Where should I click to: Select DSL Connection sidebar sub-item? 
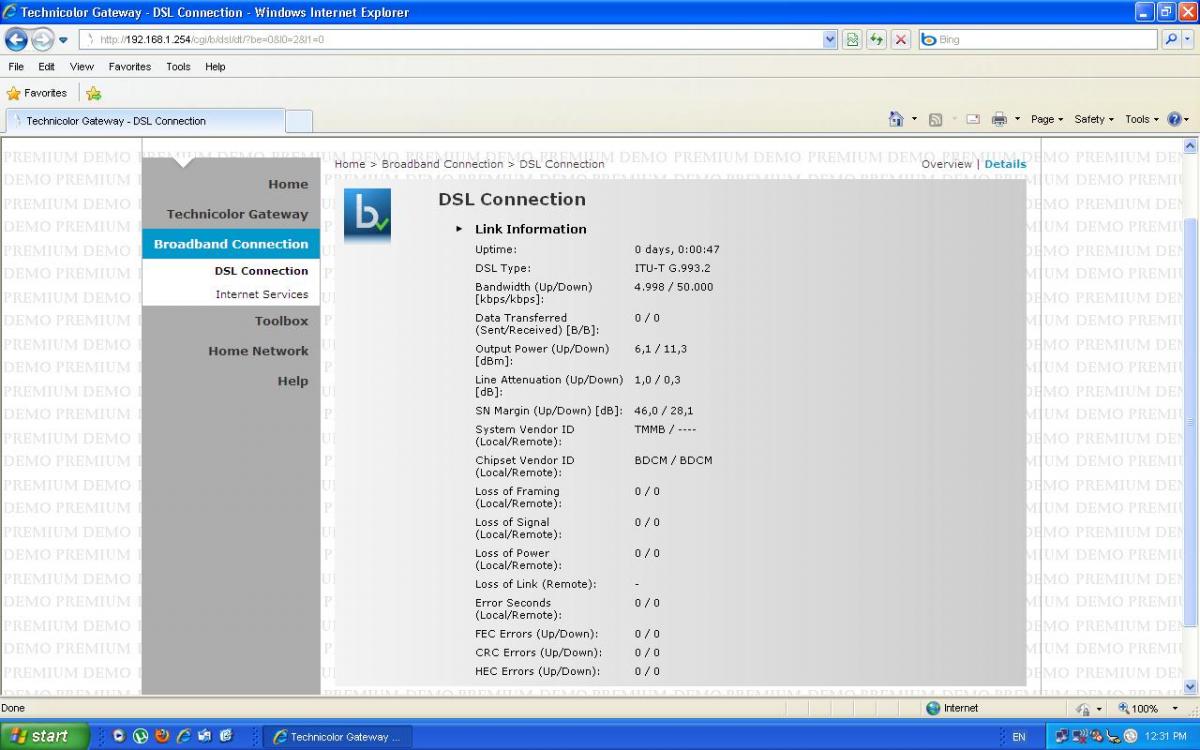click(261, 271)
